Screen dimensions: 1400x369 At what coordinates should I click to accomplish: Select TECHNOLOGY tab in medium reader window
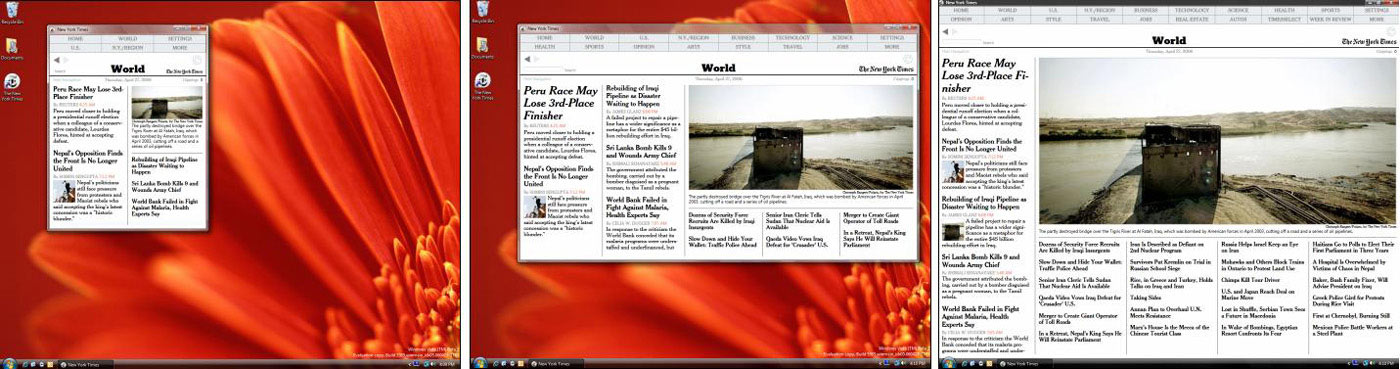[x=793, y=38]
